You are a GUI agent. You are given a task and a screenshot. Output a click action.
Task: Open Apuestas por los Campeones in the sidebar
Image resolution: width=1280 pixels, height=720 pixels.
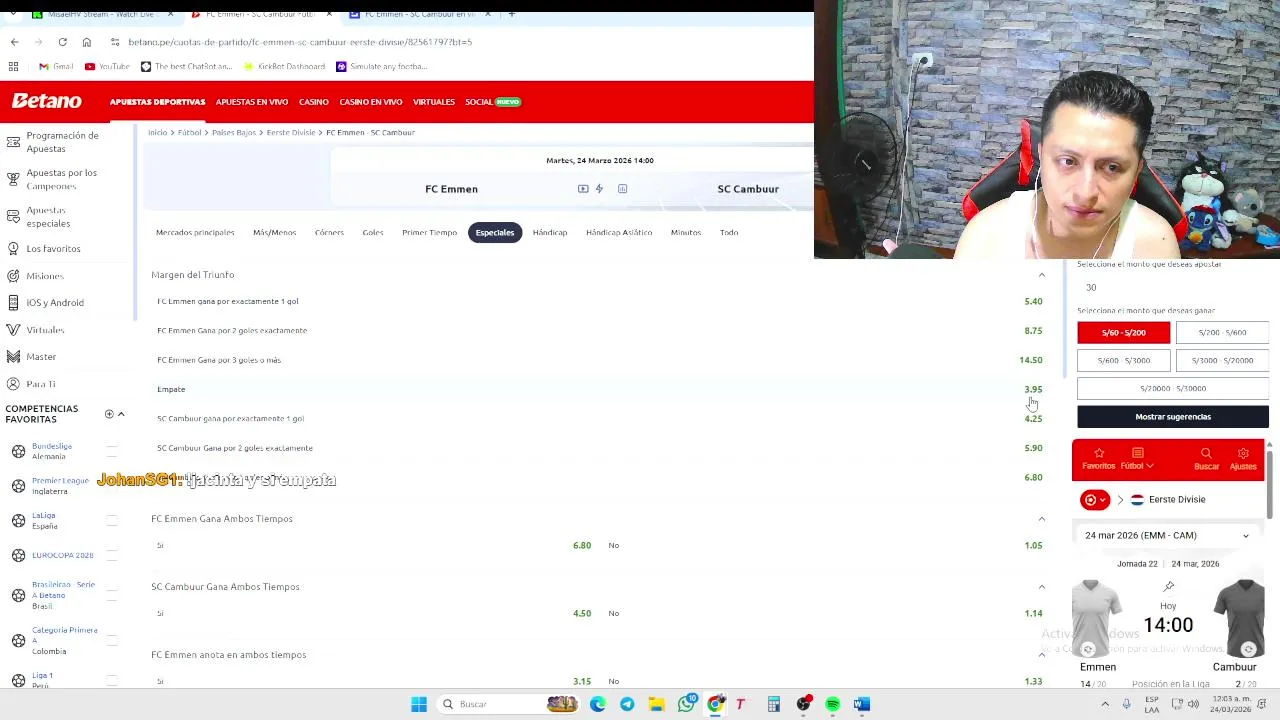point(61,179)
